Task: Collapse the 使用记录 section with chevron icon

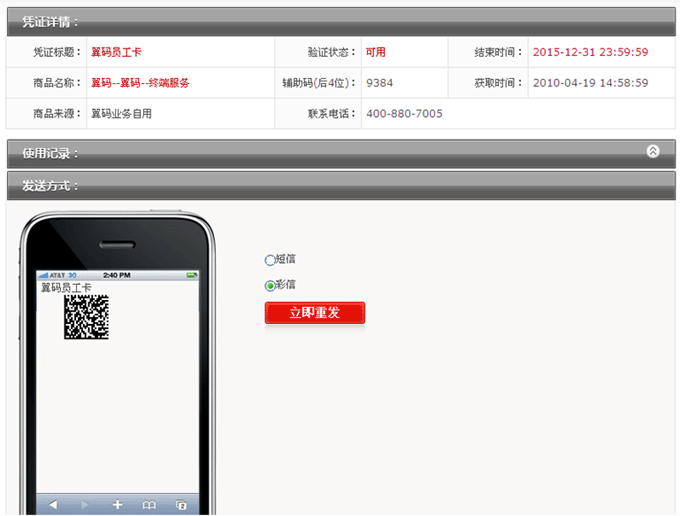Action: click(653, 151)
